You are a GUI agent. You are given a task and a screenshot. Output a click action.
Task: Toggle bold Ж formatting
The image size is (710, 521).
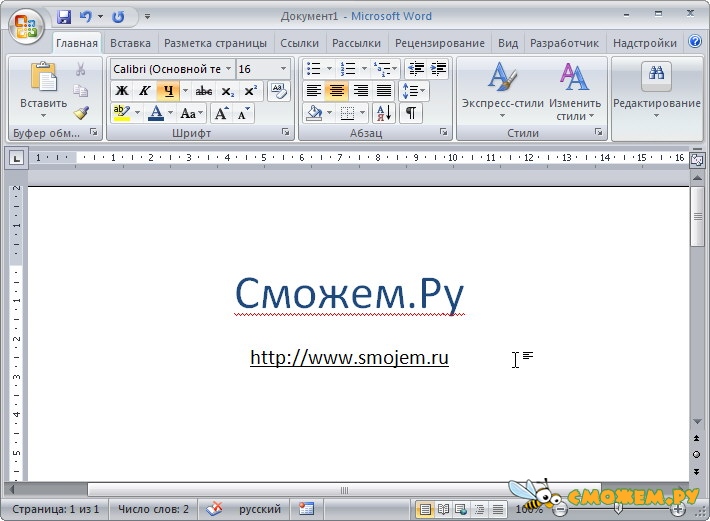click(122, 91)
